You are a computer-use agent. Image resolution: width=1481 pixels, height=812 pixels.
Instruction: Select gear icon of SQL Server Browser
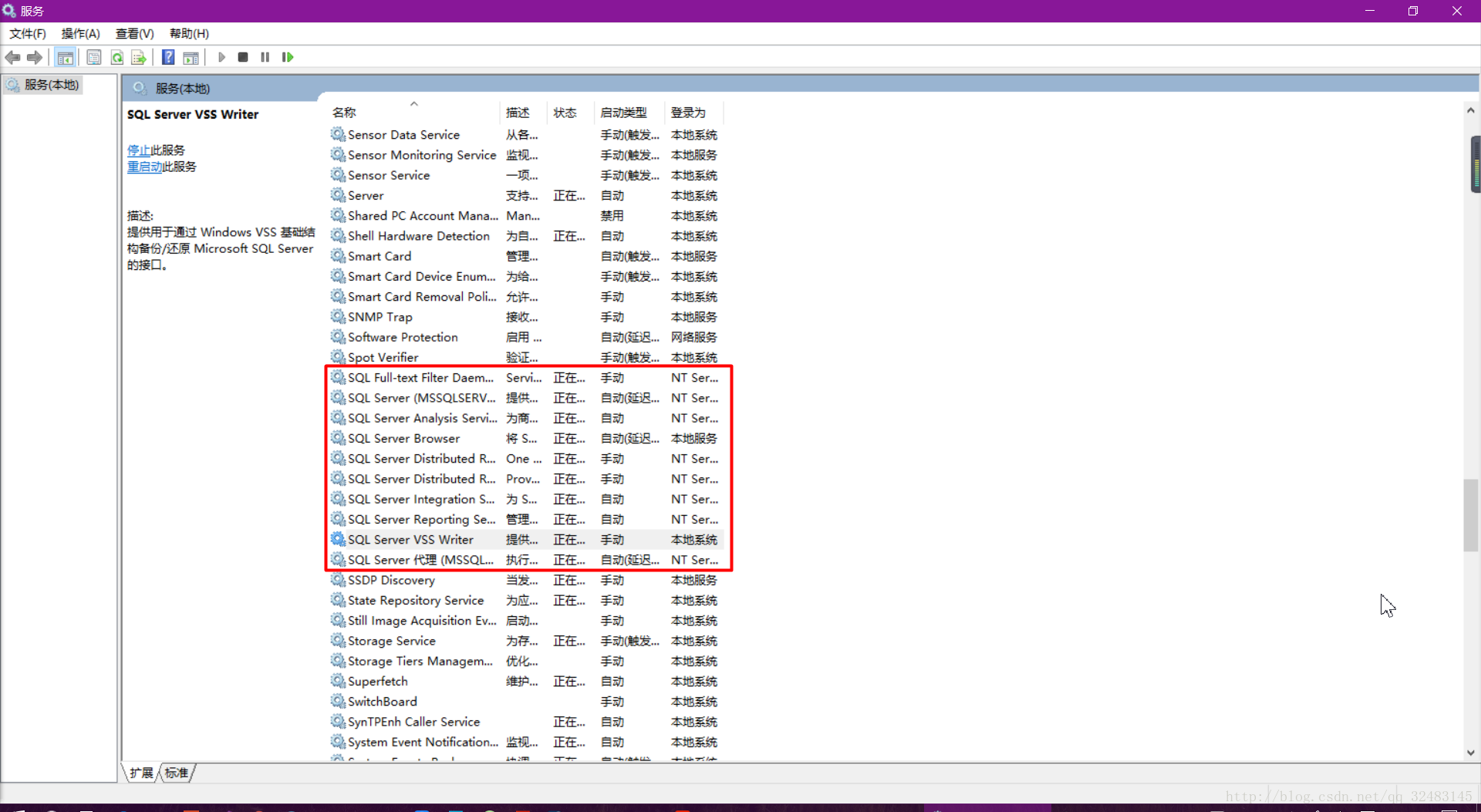pyautogui.click(x=338, y=438)
